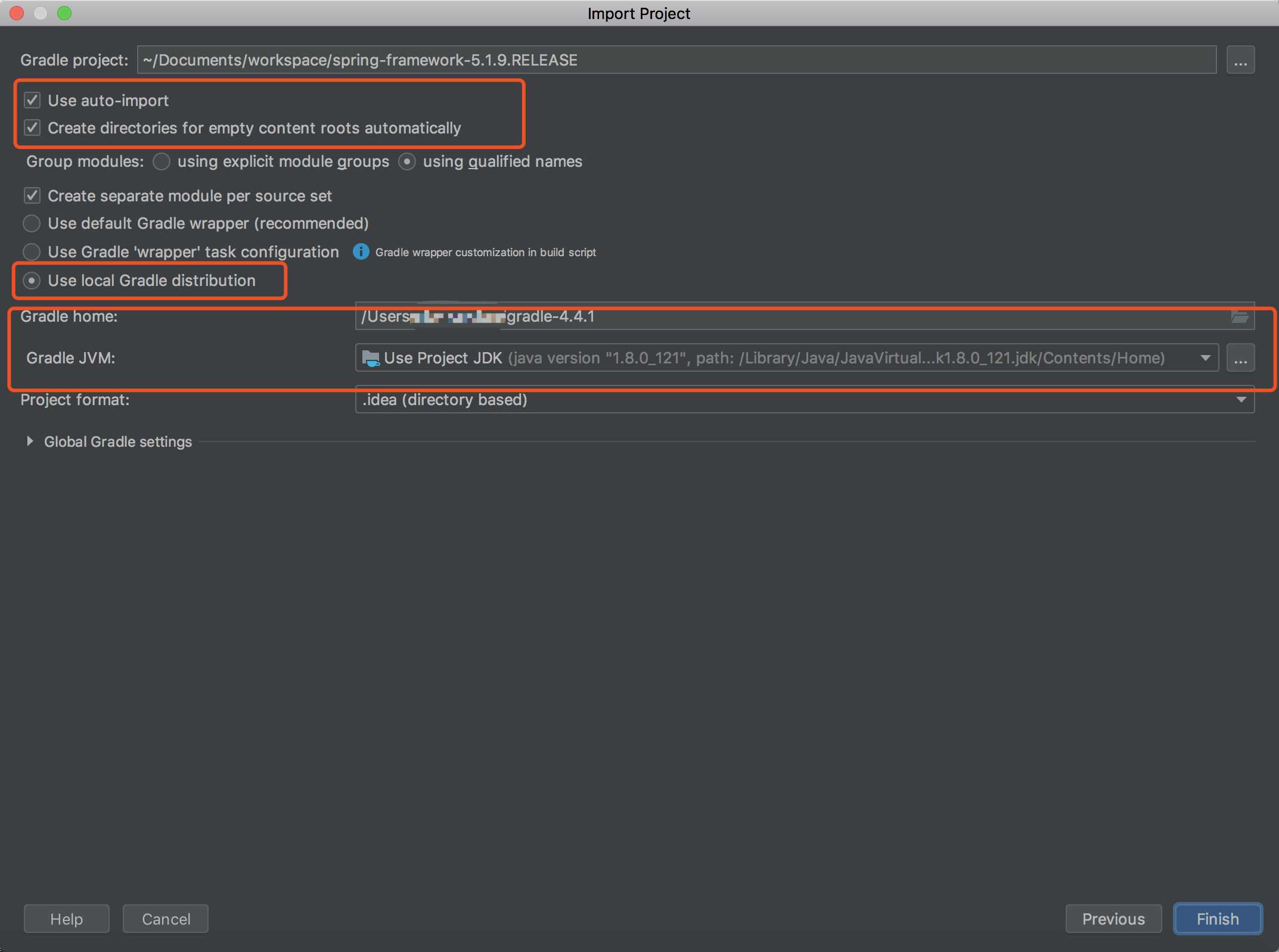Viewport: 1279px width, 952px height.
Task: Go back with the Previous button
Action: 1113,919
